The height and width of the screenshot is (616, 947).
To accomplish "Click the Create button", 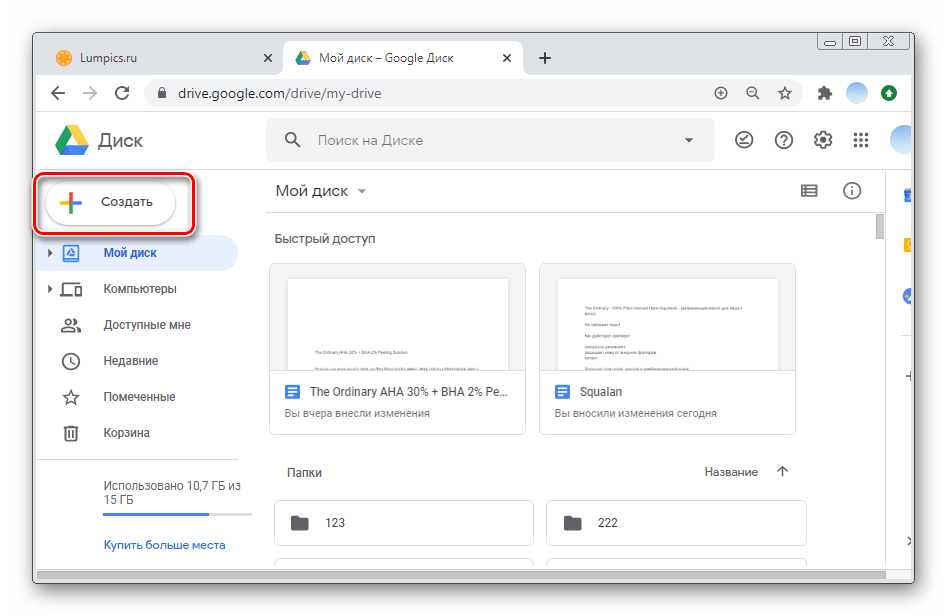I will (111, 202).
